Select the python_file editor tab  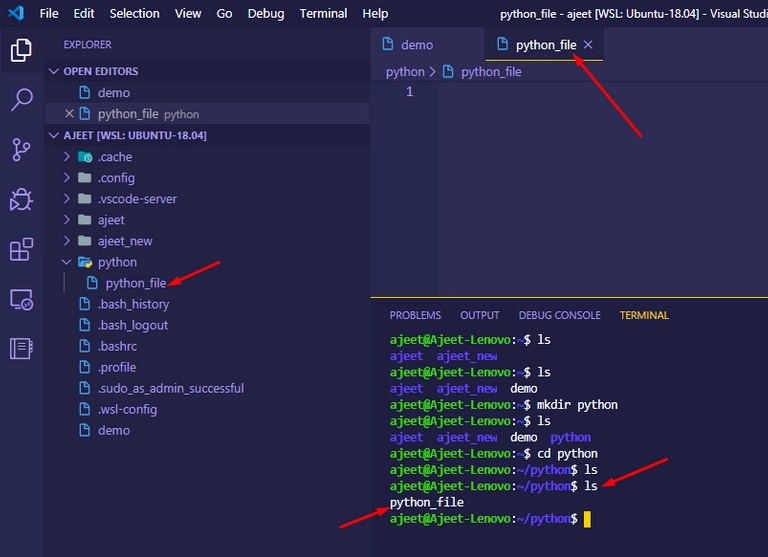click(544, 45)
